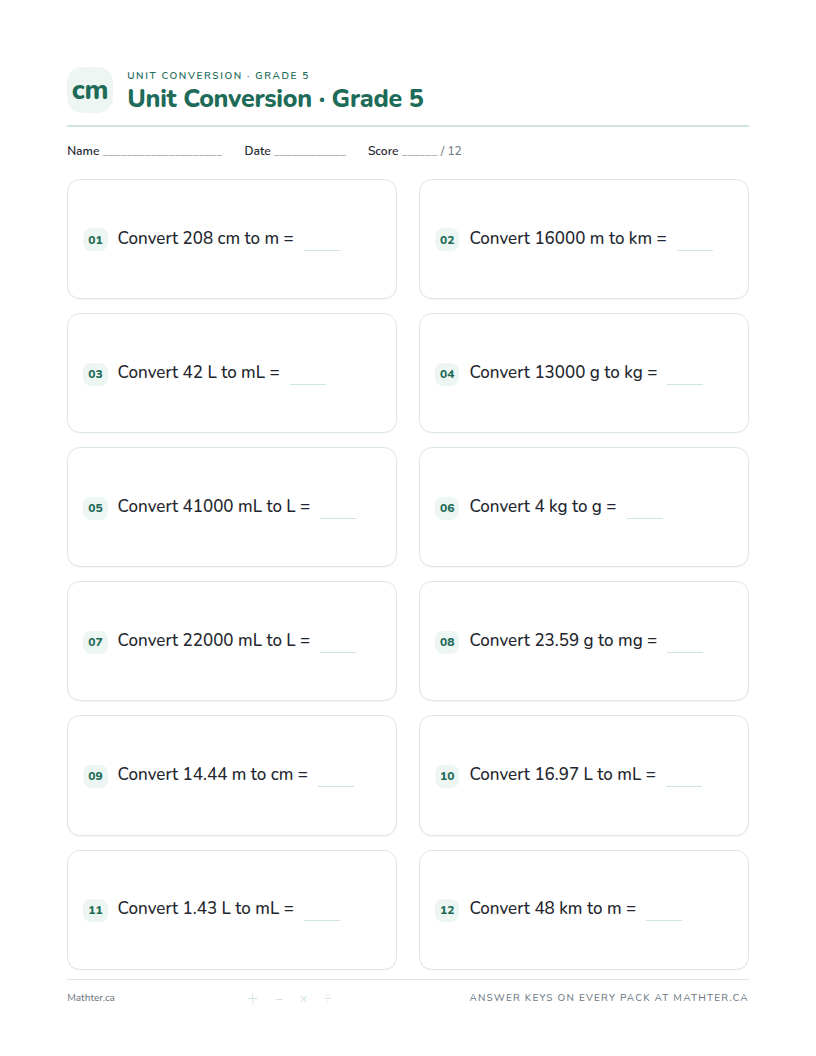Select the Score blank before '/ 12'
This screenshot has height=1056, width=816.
point(419,152)
